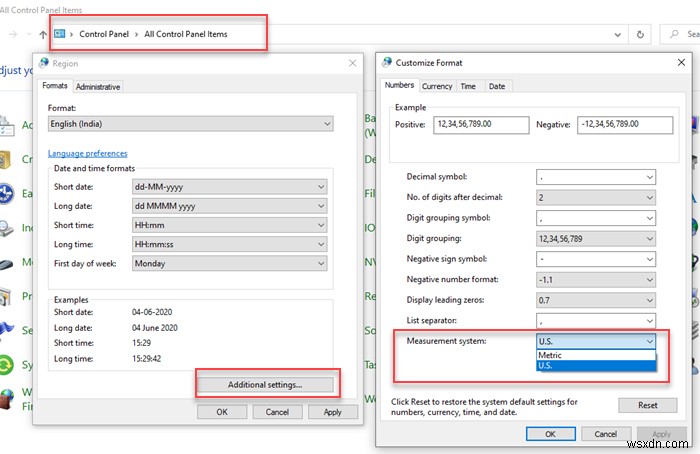The image size is (700, 454).
Task: Open List separator dropdown
Action: coord(596,321)
